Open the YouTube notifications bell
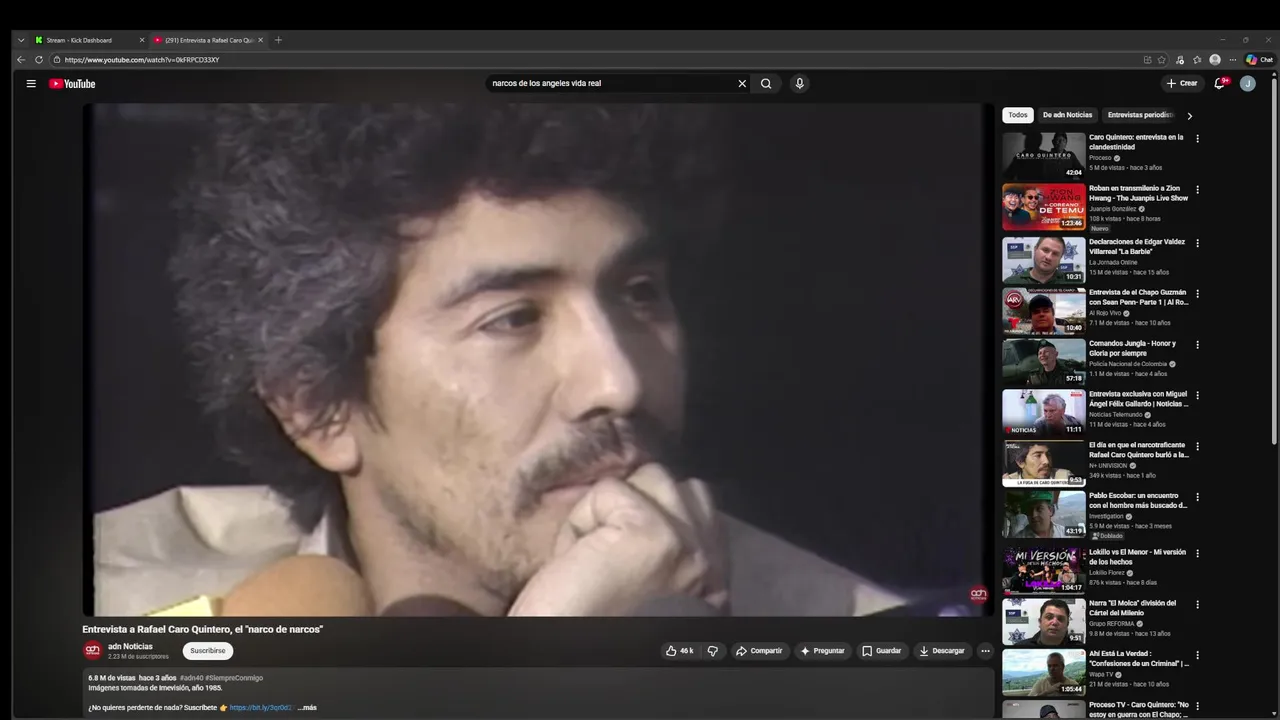The height and width of the screenshot is (720, 1280). point(1220,84)
